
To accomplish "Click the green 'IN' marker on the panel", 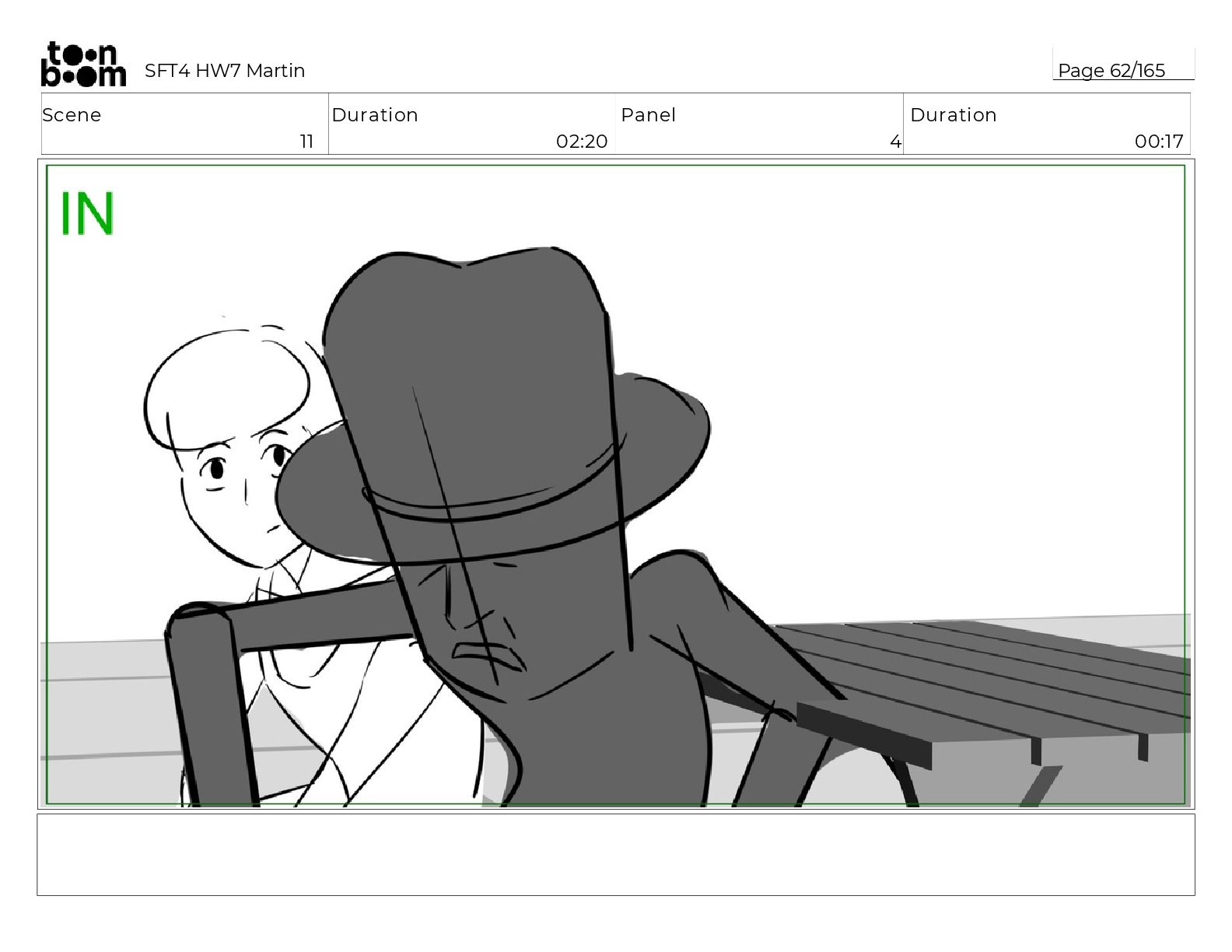I will click(x=87, y=213).
